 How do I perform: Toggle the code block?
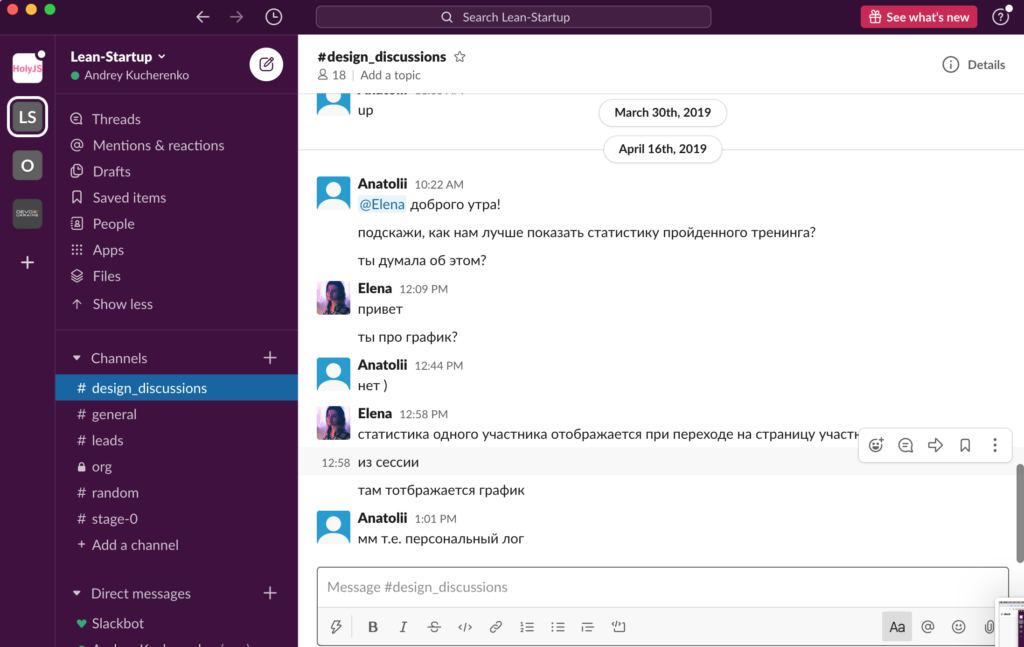point(618,627)
